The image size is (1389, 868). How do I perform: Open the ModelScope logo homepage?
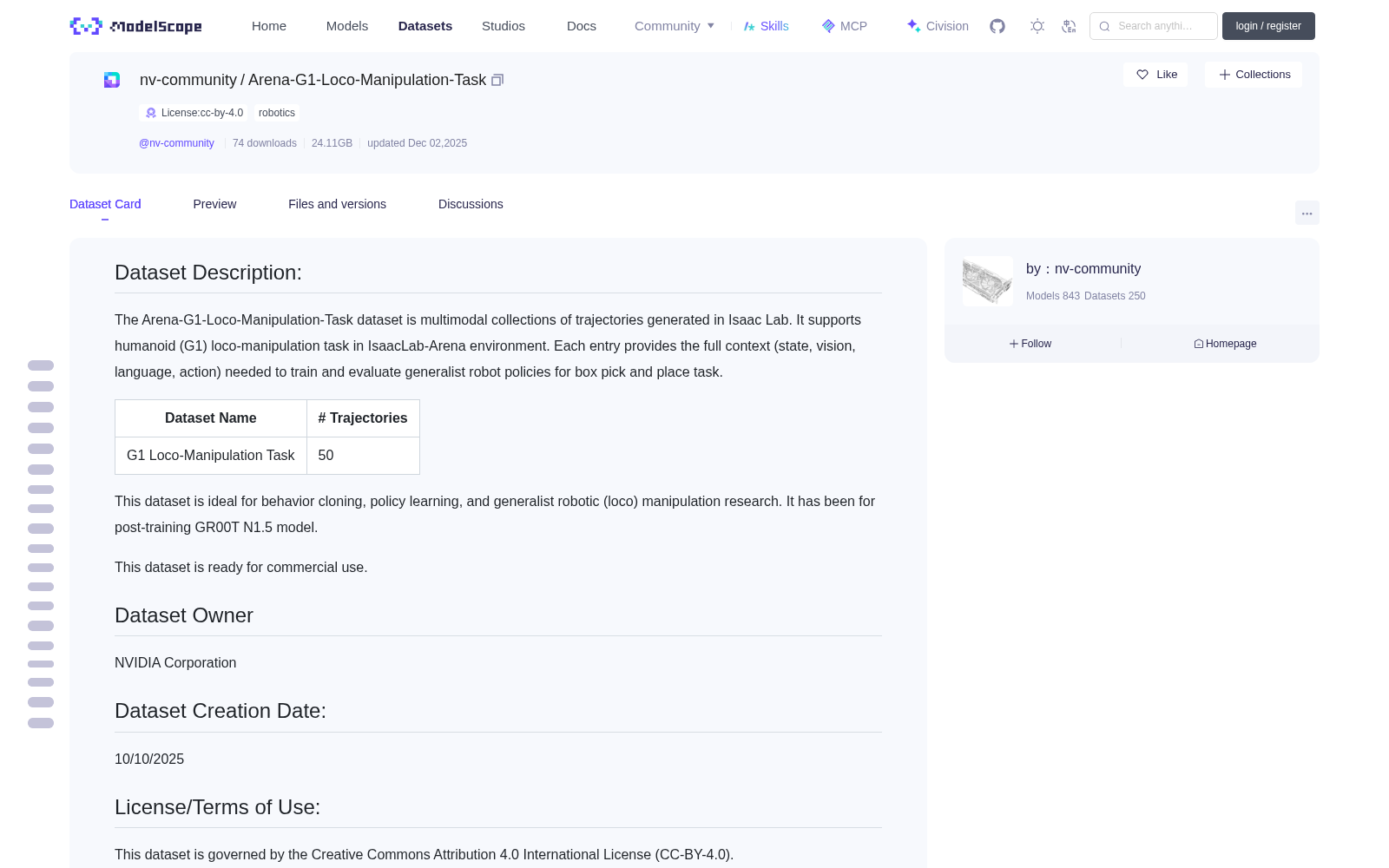[135, 26]
